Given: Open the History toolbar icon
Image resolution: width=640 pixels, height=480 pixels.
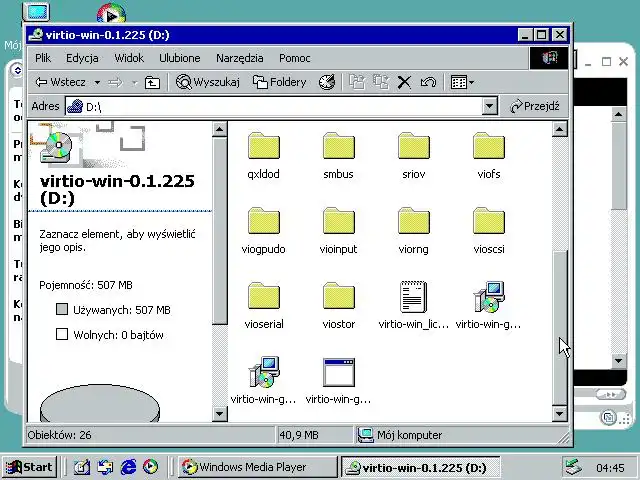Looking at the screenshot, I should point(327,82).
